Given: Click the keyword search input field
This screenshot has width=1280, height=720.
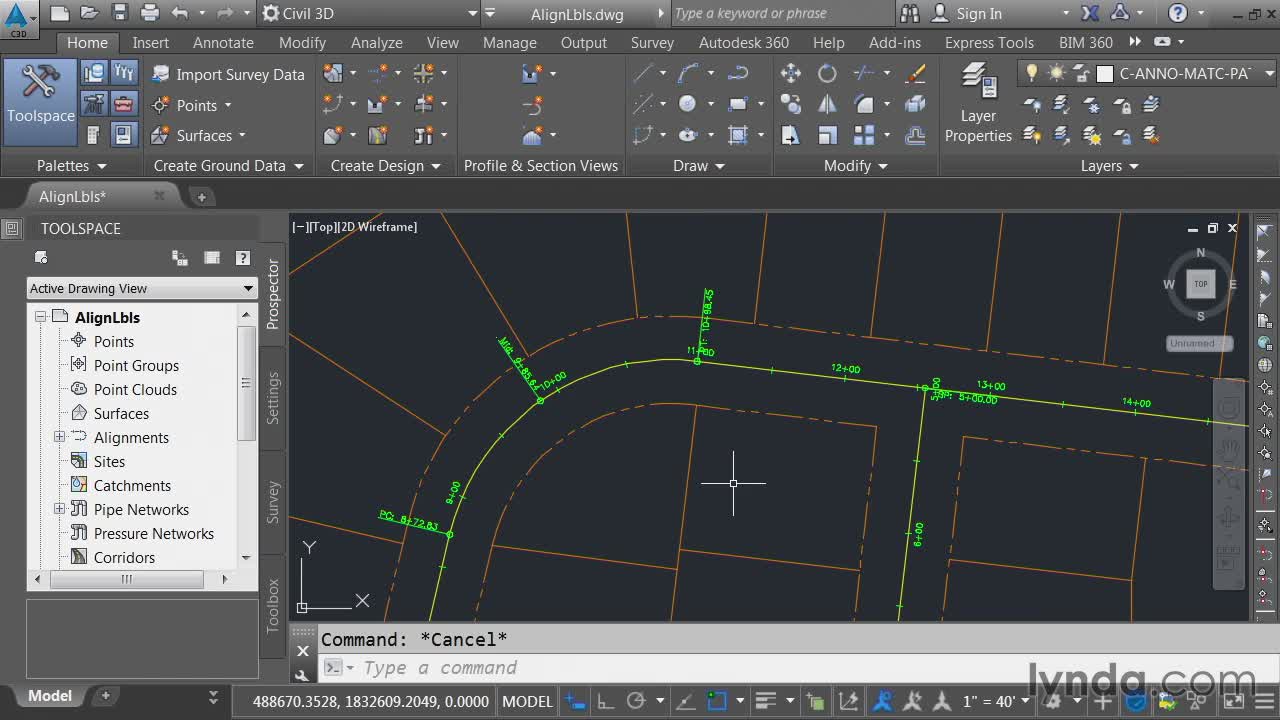Looking at the screenshot, I should [780, 13].
